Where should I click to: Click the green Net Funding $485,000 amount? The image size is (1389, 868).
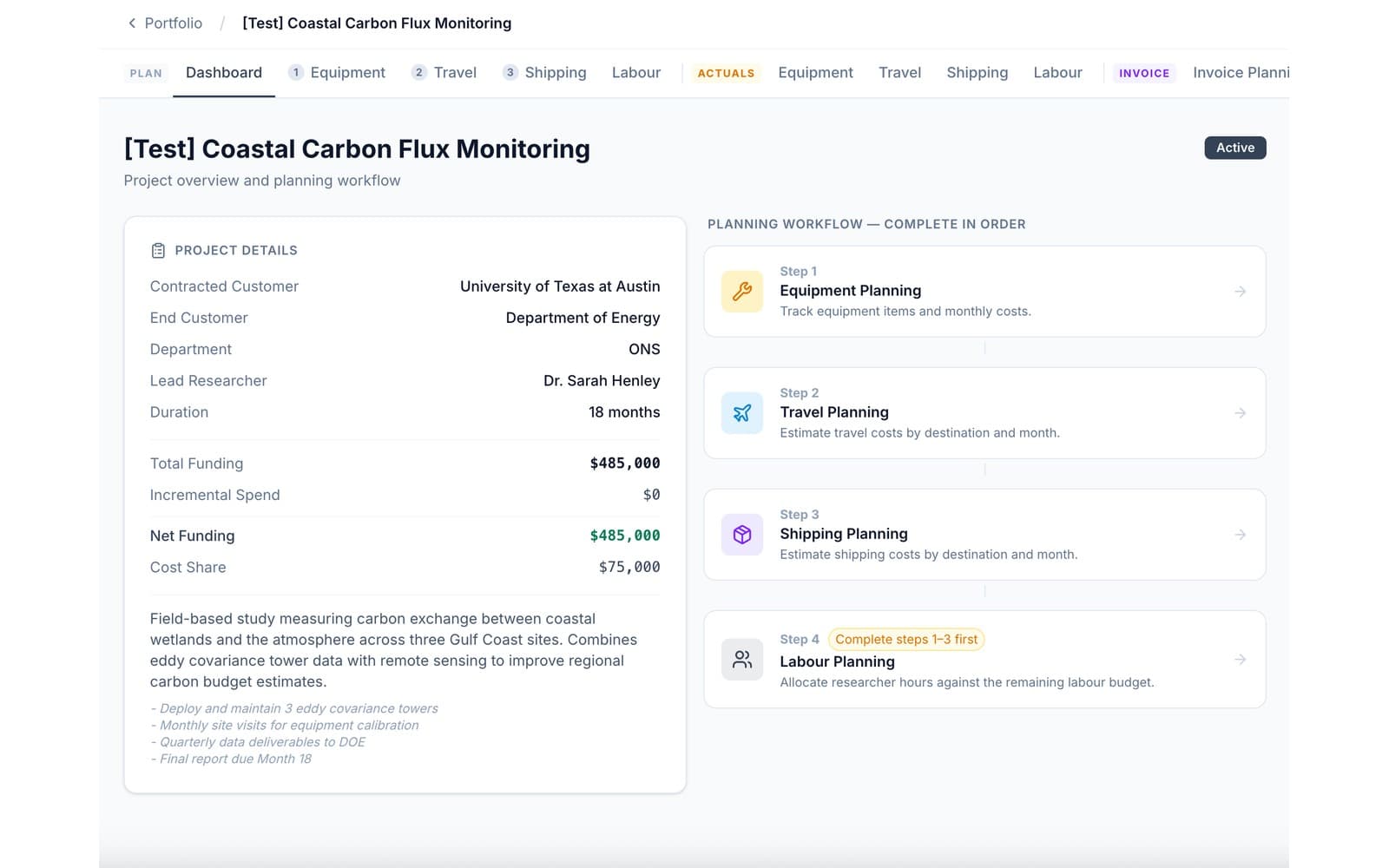(625, 536)
